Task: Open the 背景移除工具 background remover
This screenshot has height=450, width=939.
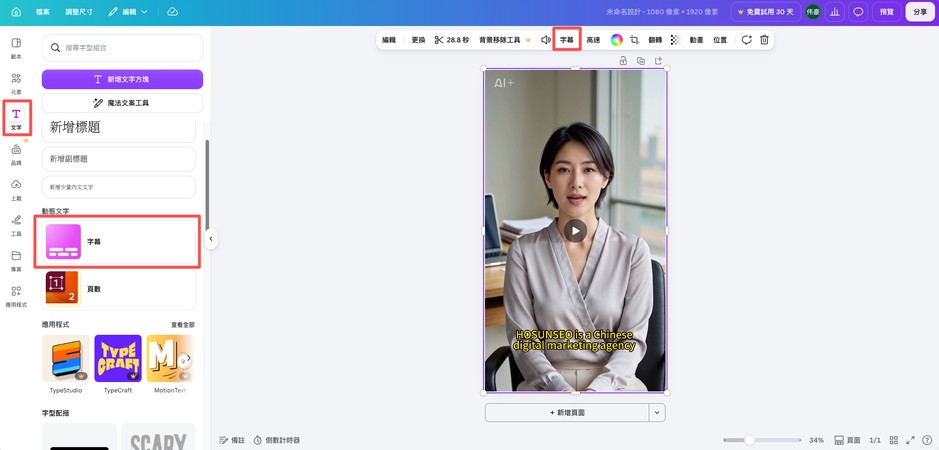Action: 505,40
